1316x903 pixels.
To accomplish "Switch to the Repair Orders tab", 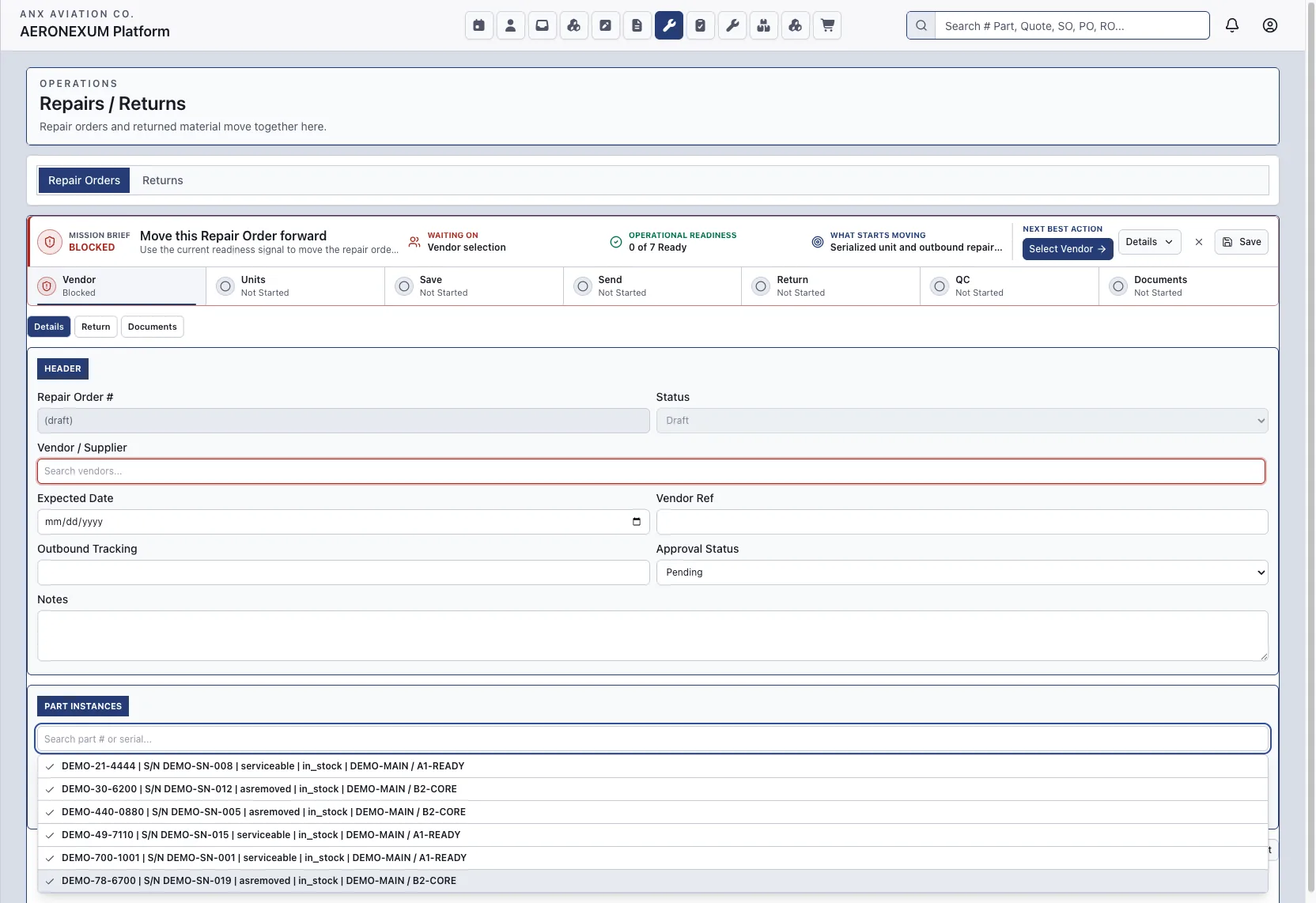I will pos(84,180).
